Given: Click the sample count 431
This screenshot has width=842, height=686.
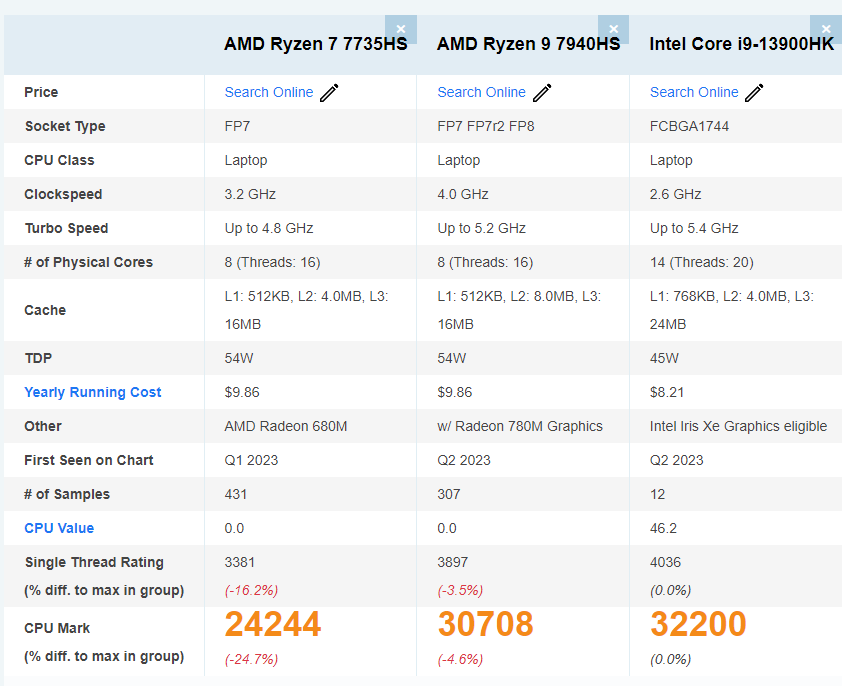Looking at the screenshot, I should pyautogui.click(x=236, y=494).
